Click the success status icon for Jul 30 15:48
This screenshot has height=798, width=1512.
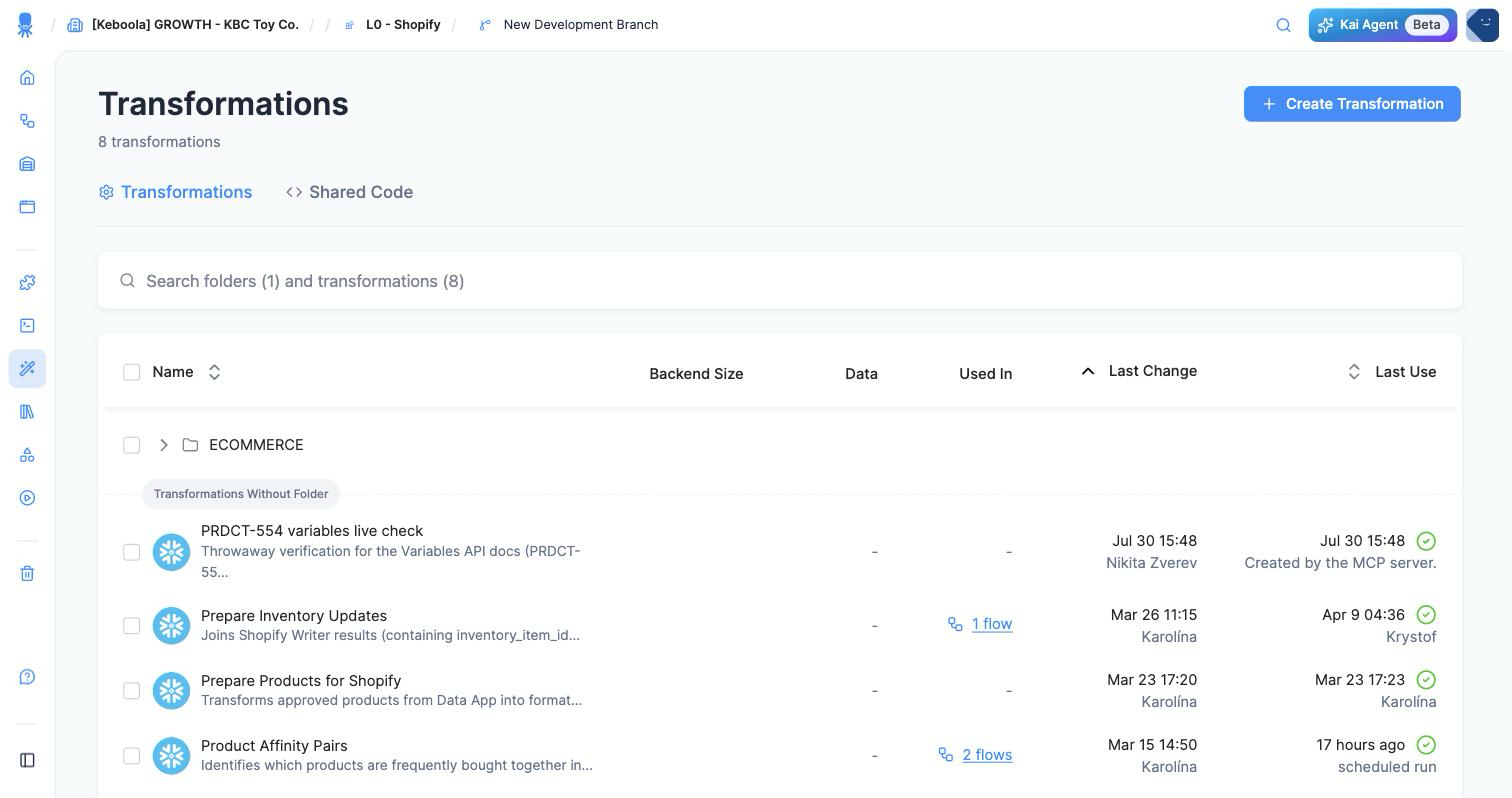(1427, 541)
